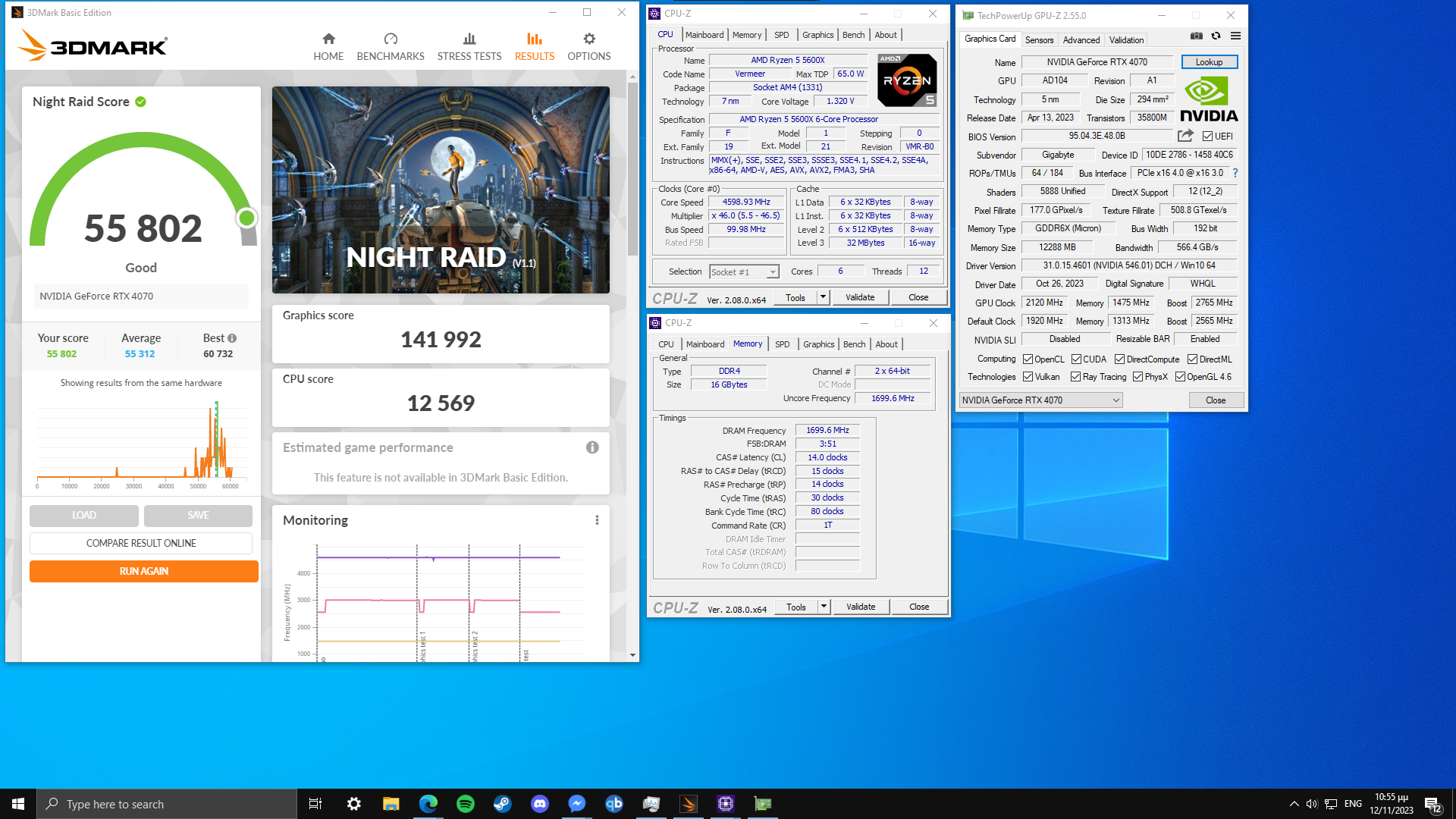This screenshot has height=819, width=1456.
Task: Click the Windows Start button
Action: [18, 804]
